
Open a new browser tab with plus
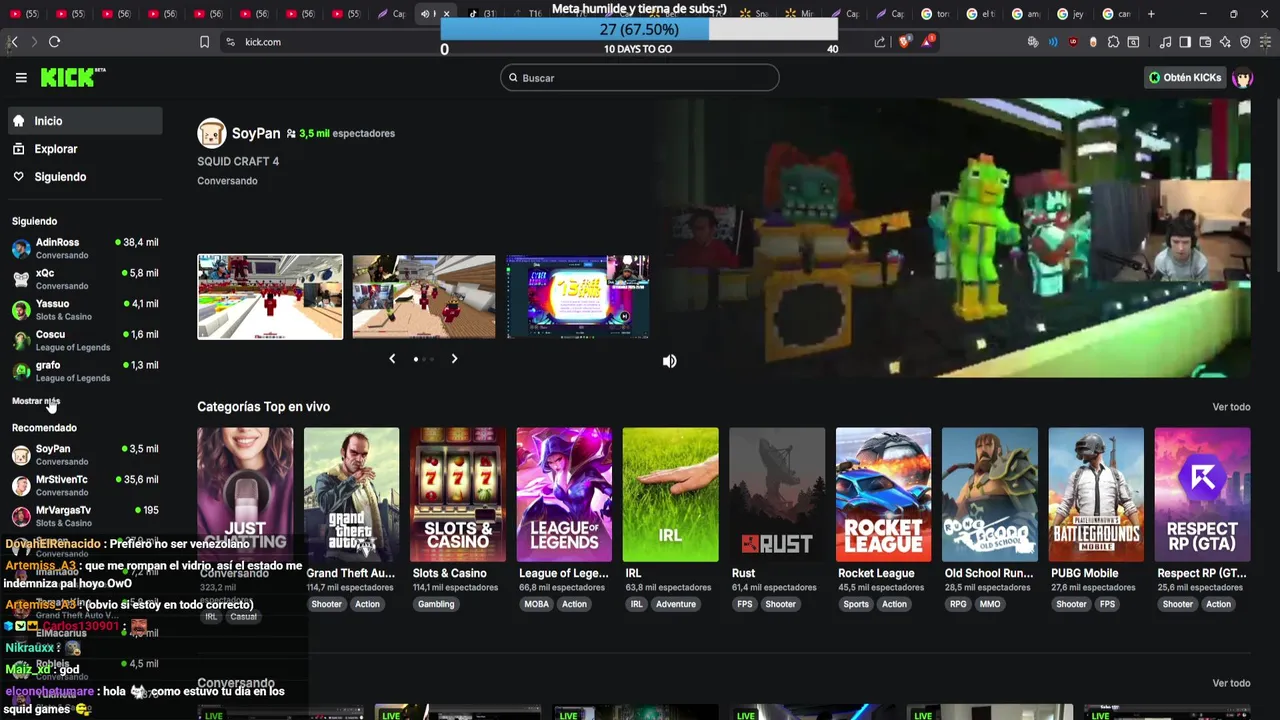pos(1151,14)
